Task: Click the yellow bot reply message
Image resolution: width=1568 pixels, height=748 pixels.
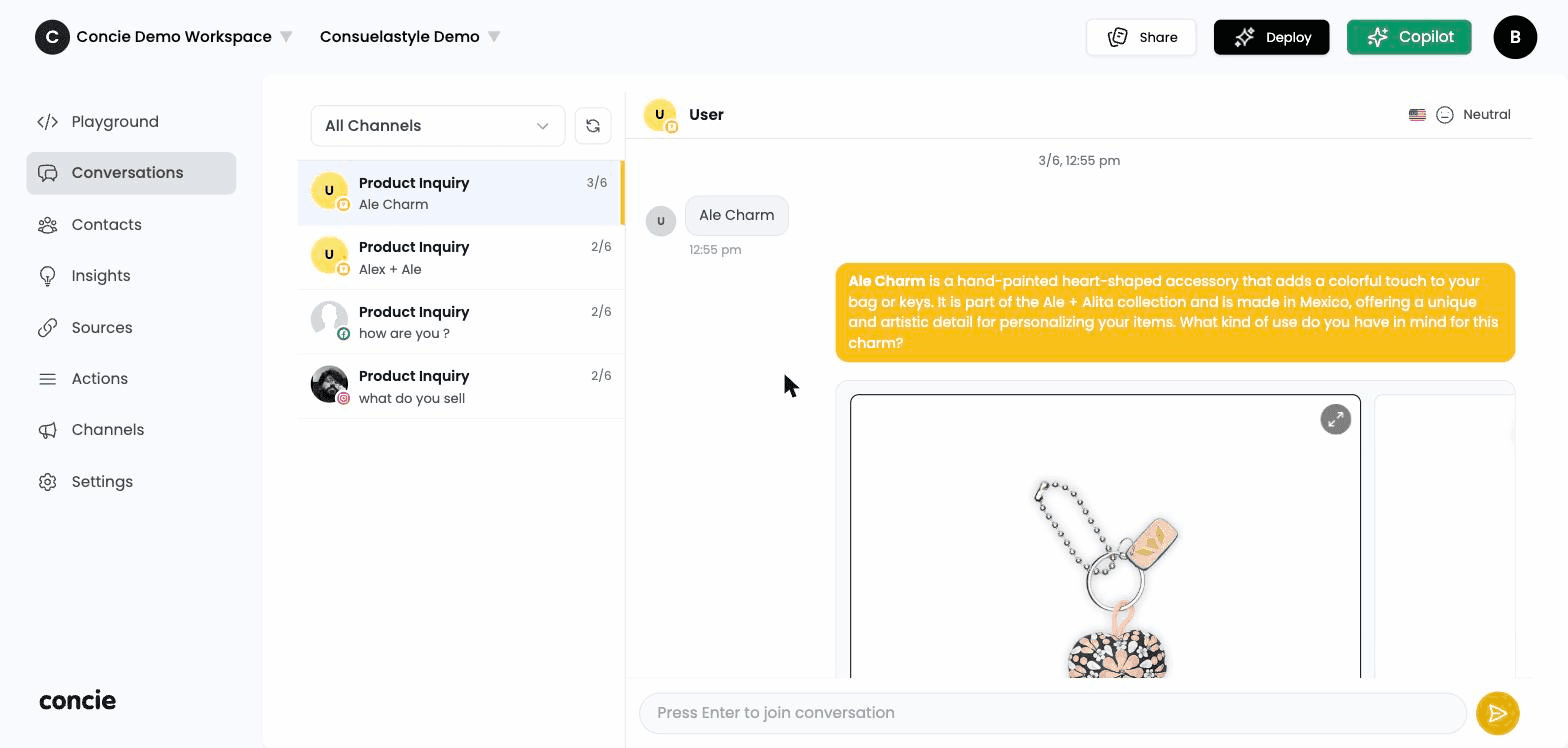Action: point(1175,312)
